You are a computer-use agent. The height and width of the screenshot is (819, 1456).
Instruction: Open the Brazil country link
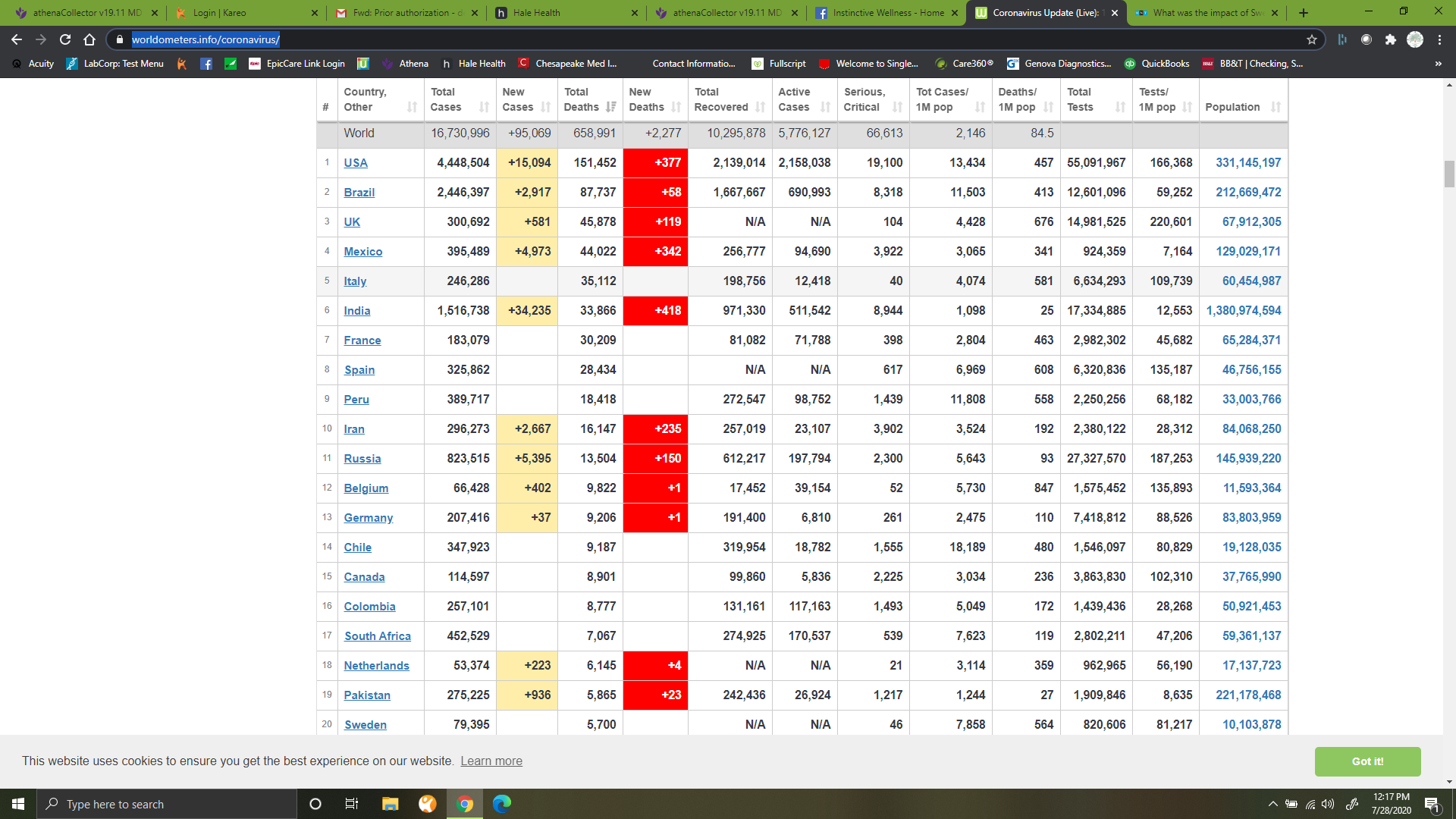click(359, 193)
